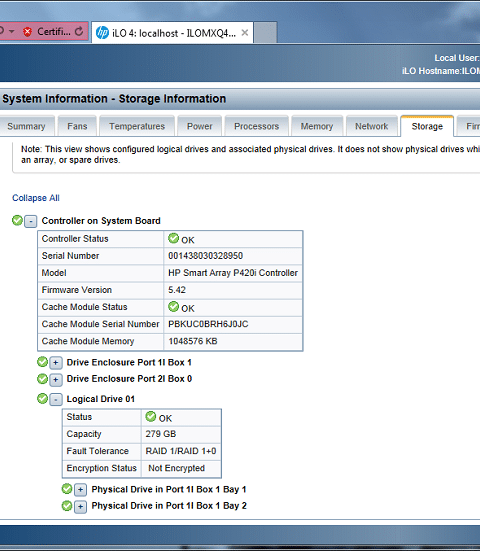The height and width of the screenshot is (551, 480).
Task: Switch to the Fans tab
Action: [x=77, y=126]
